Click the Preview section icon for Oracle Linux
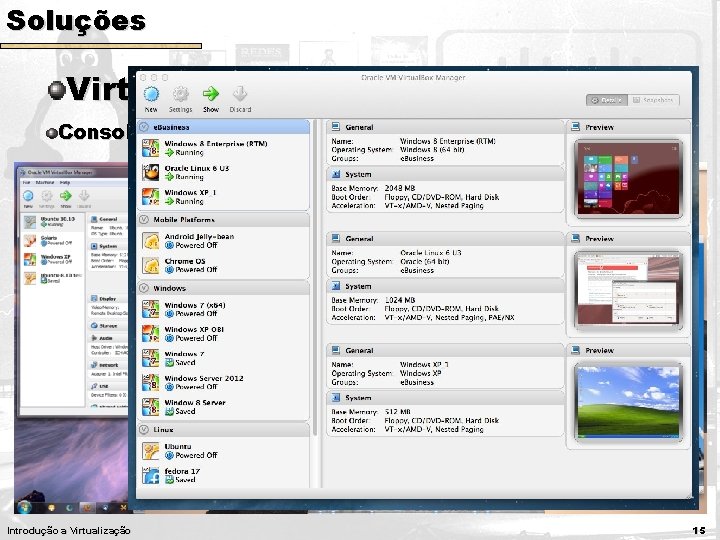 point(575,238)
